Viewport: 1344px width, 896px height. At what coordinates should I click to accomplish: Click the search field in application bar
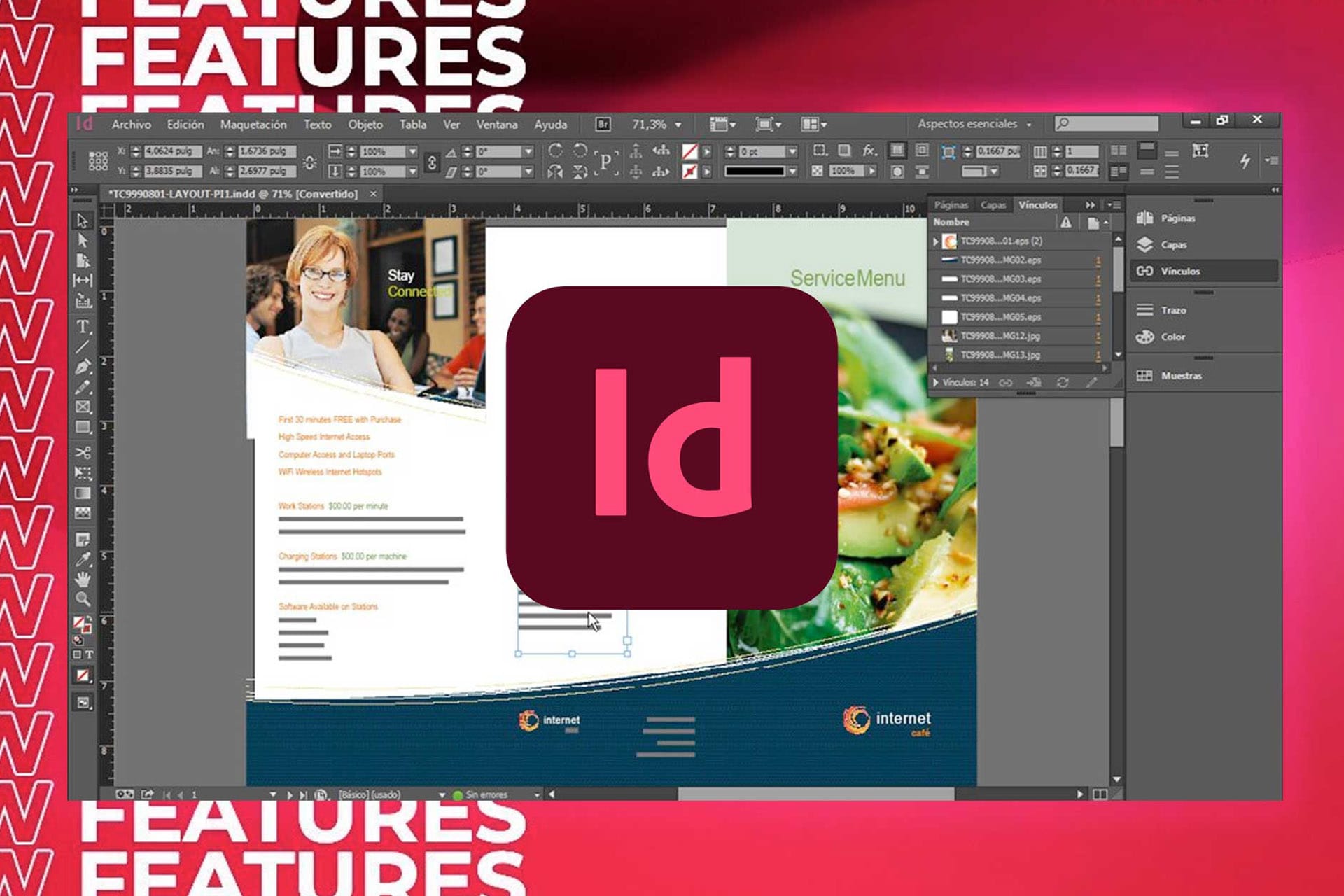1107,124
